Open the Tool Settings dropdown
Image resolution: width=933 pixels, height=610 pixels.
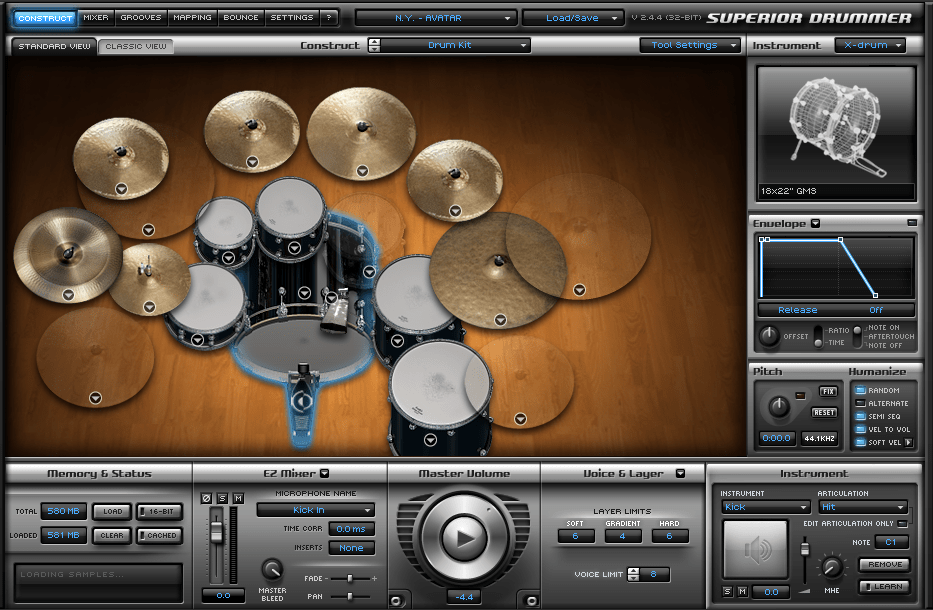pyautogui.click(x=690, y=45)
